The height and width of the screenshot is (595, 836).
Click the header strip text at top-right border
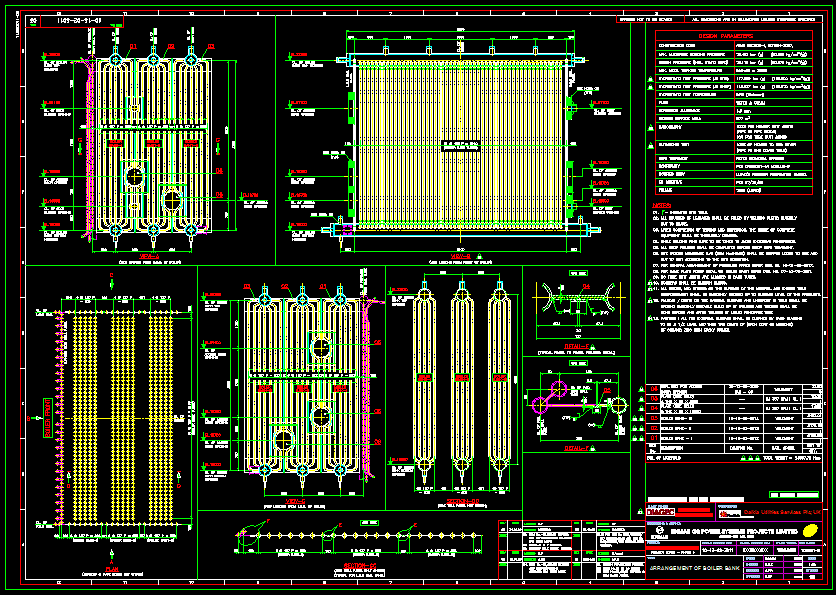[758, 19]
